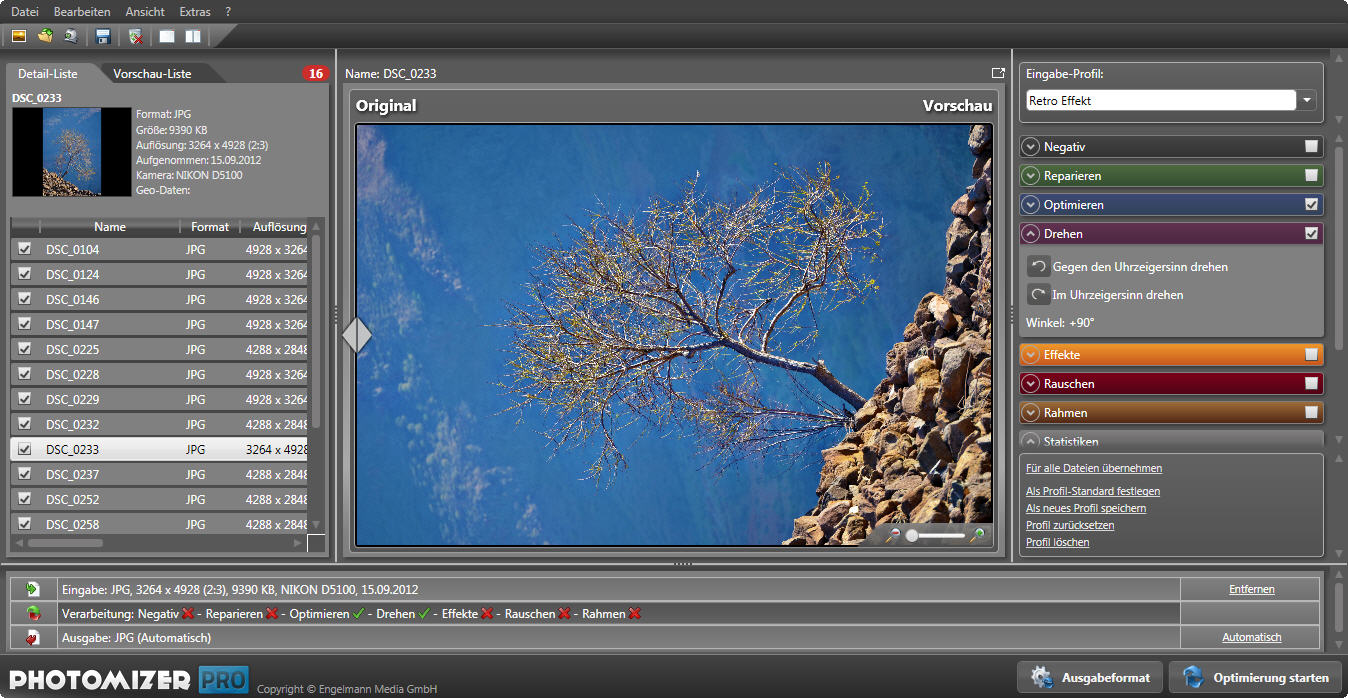Click the DSC_0233 thumbnail image

(x=72, y=151)
